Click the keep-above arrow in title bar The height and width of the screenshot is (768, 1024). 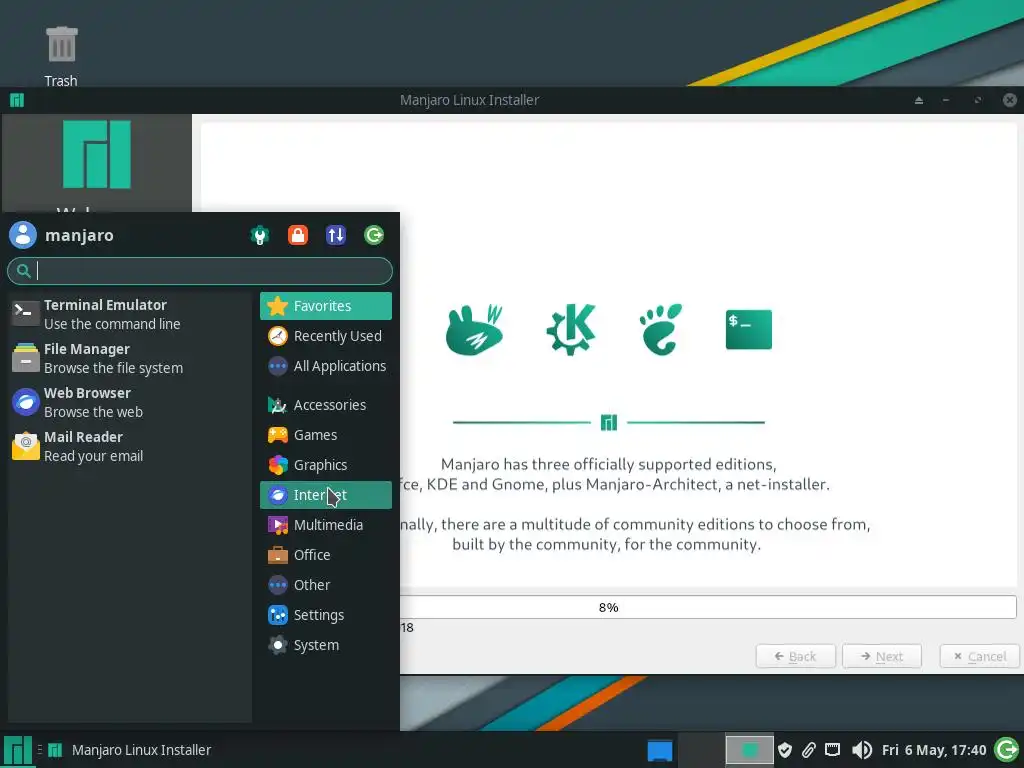[x=919, y=100]
